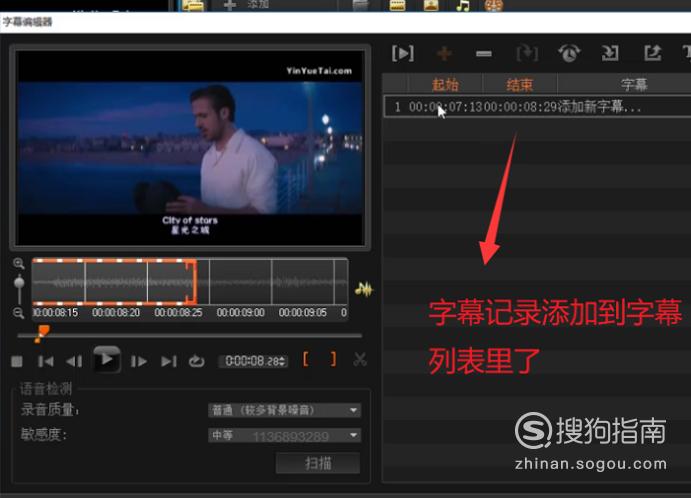Stop playback with the square stop button
The height and width of the screenshot is (498, 691).
coord(17,361)
